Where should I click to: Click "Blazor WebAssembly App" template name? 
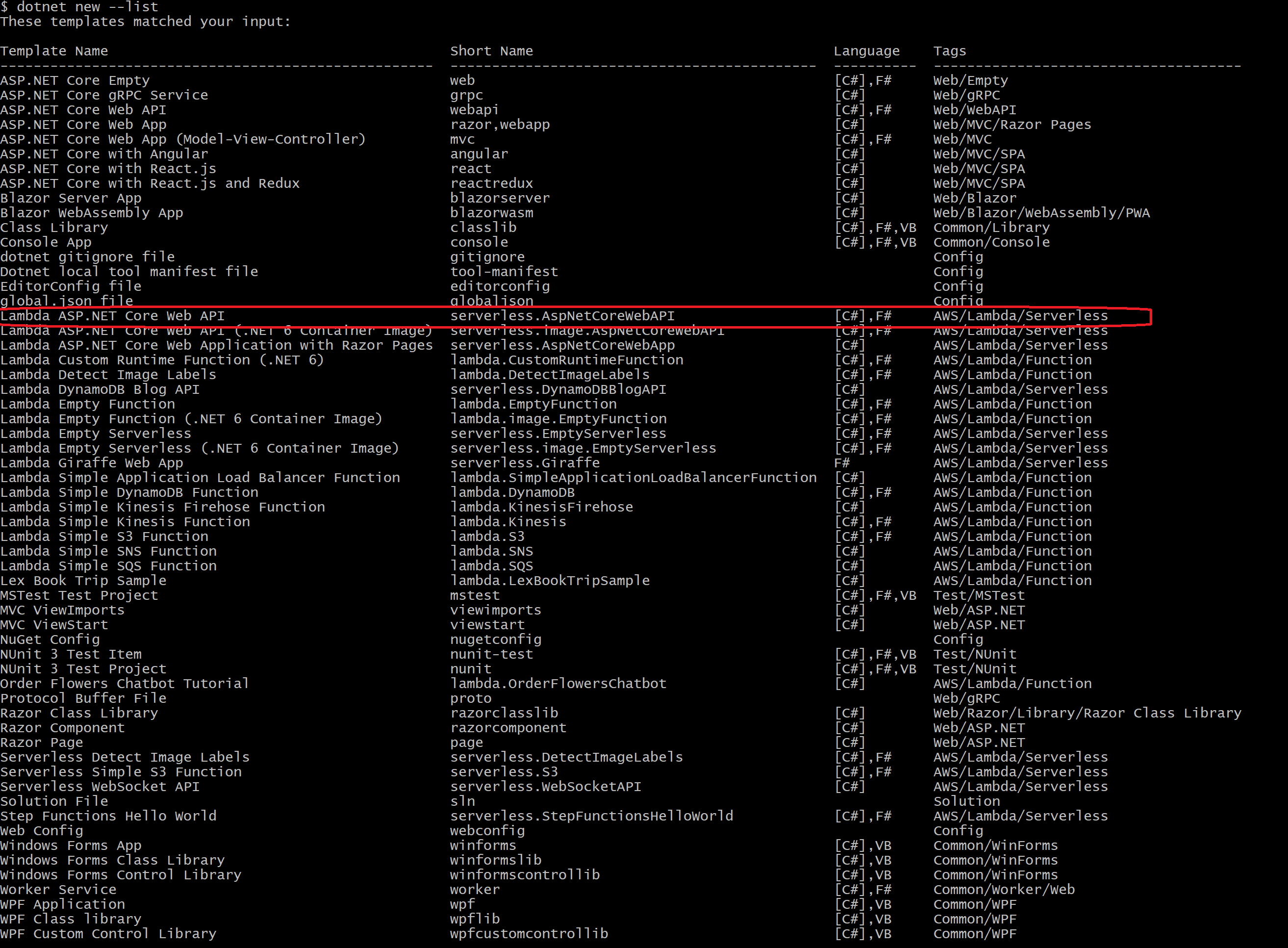pos(92,213)
